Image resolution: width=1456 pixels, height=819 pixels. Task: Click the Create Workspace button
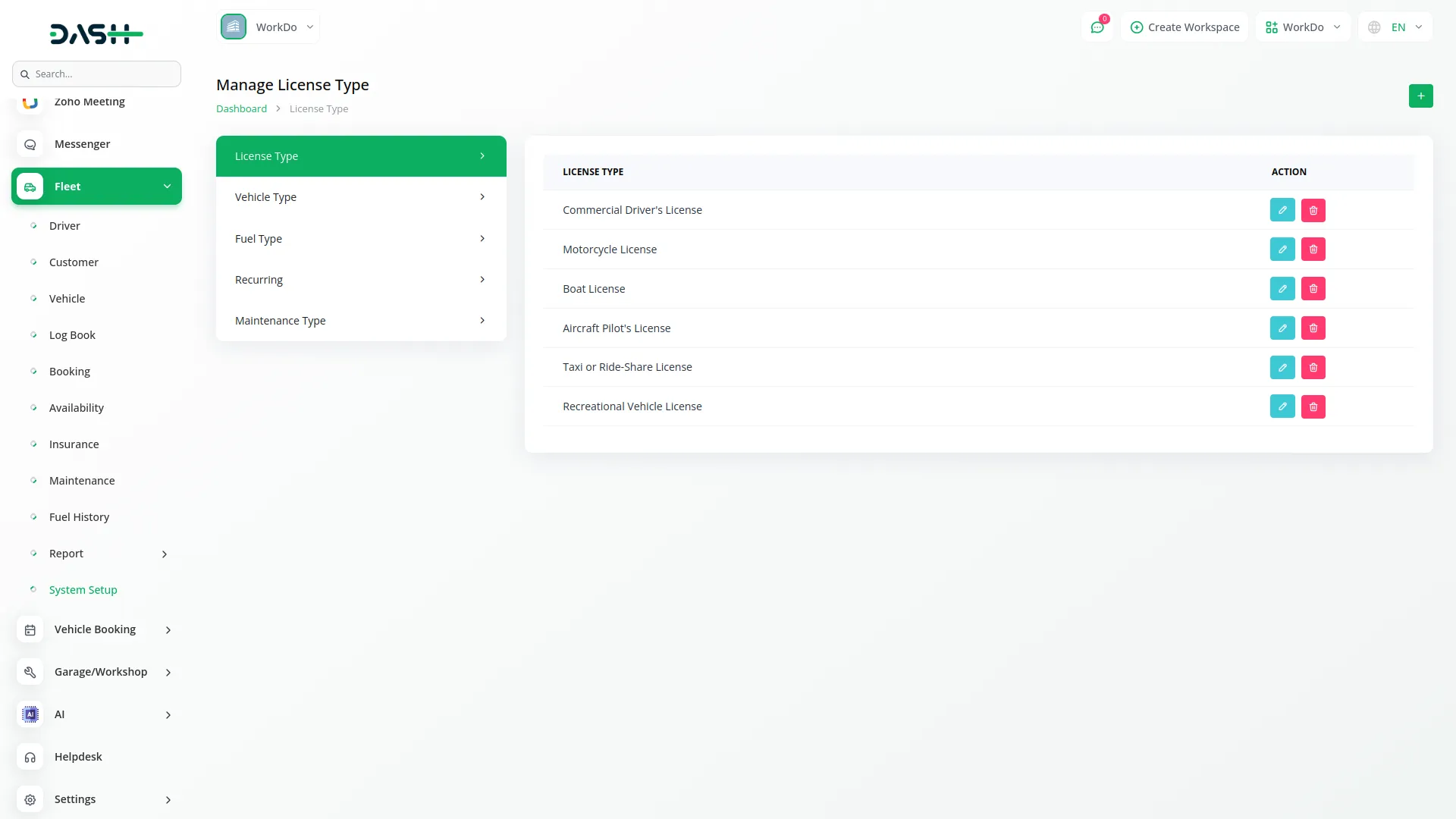point(1185,27)
